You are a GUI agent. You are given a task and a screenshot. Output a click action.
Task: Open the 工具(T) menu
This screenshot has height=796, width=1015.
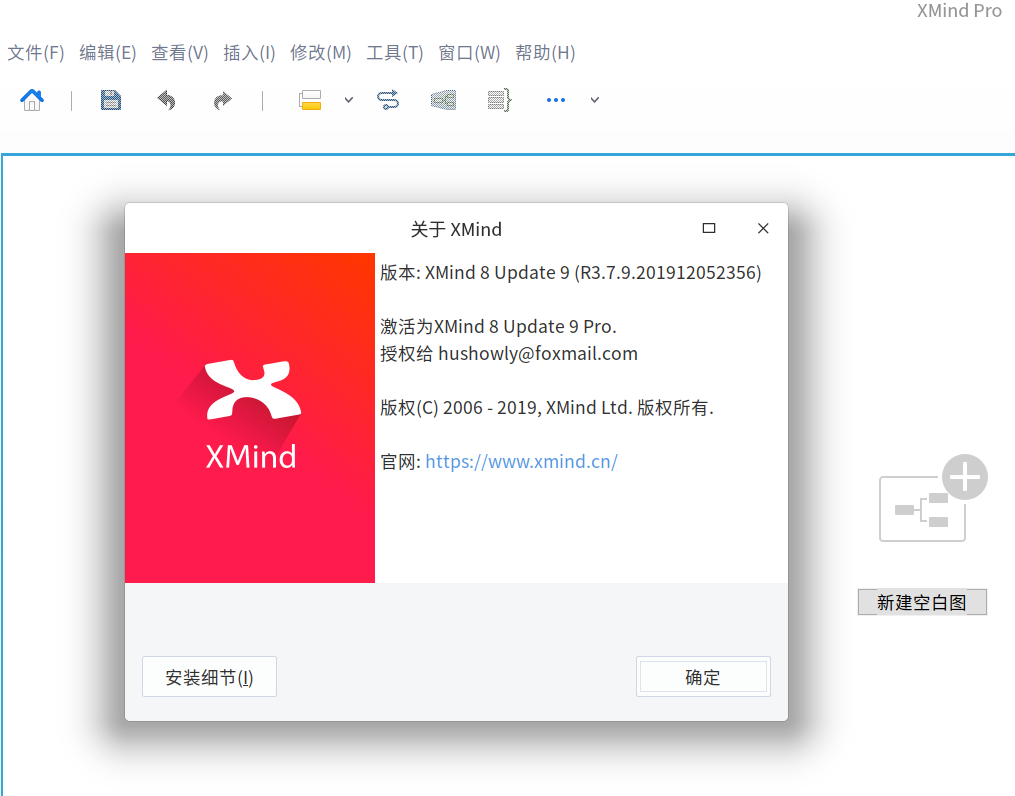coord(395,53)
